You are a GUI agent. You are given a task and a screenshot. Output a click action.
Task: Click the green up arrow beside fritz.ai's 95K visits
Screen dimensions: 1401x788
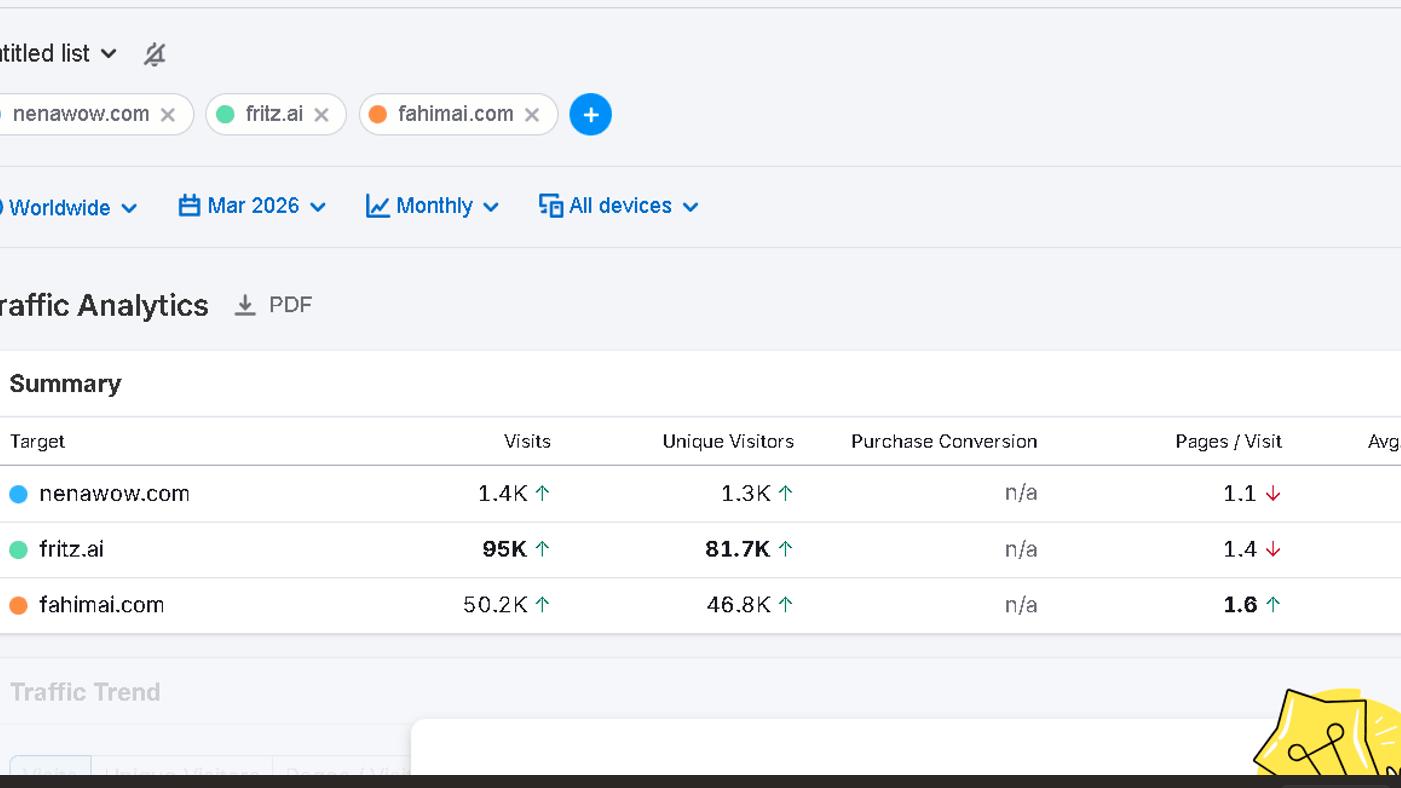pos(540,548)
